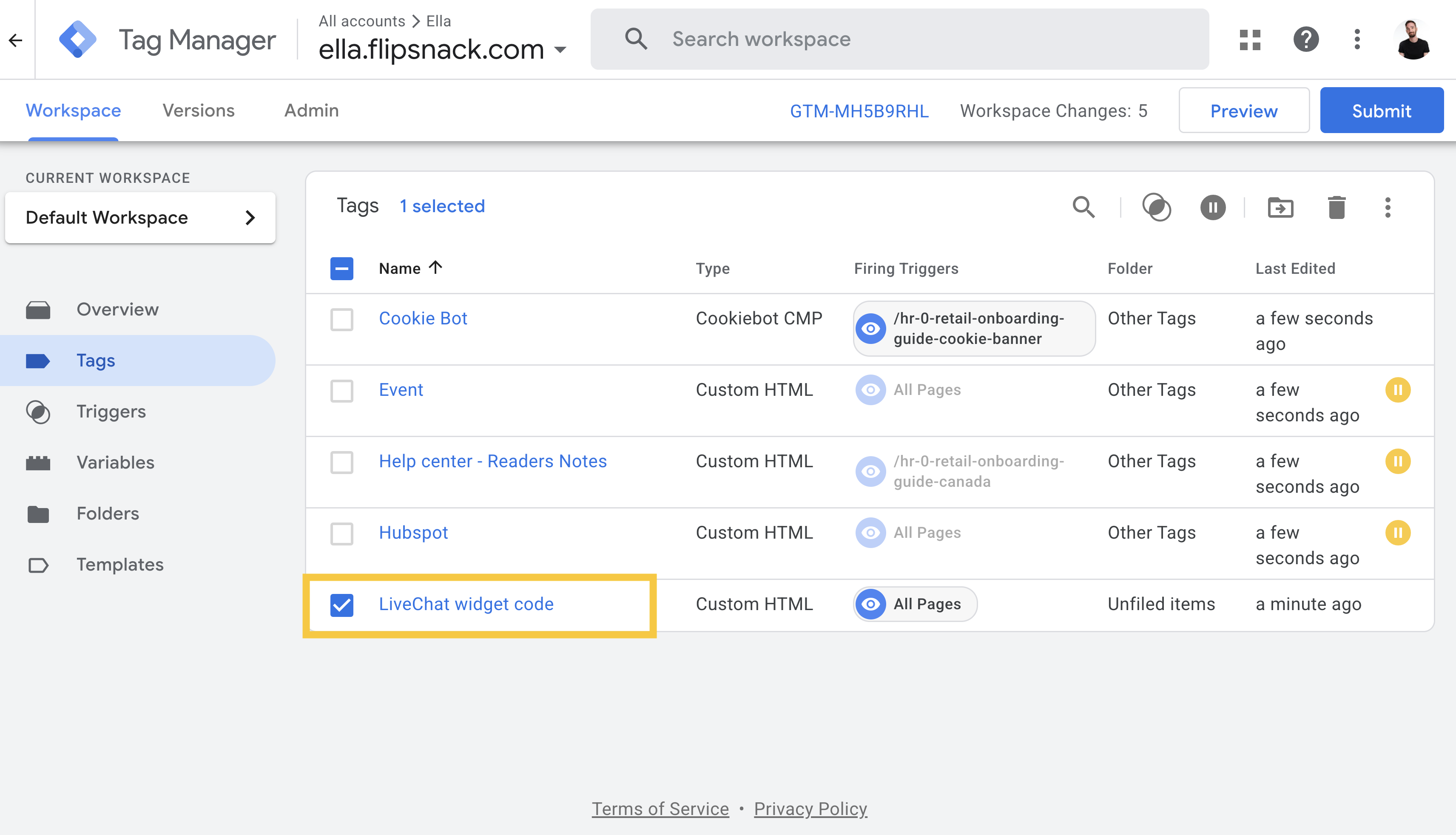Click the Submit button
The width and height of the screenshot is (1456, 835).
[1382, 110]
